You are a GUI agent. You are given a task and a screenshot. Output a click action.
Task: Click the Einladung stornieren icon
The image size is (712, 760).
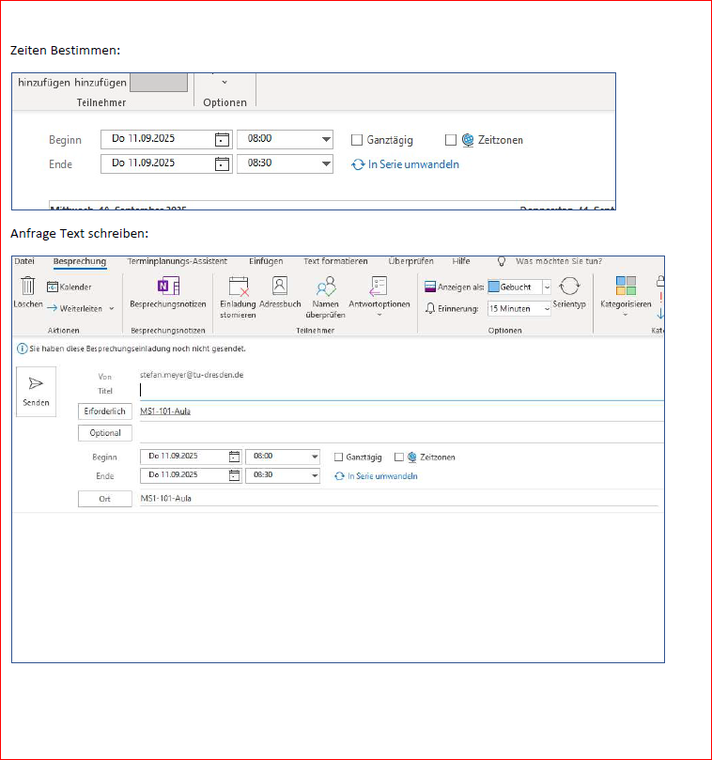tap(238, 287)
